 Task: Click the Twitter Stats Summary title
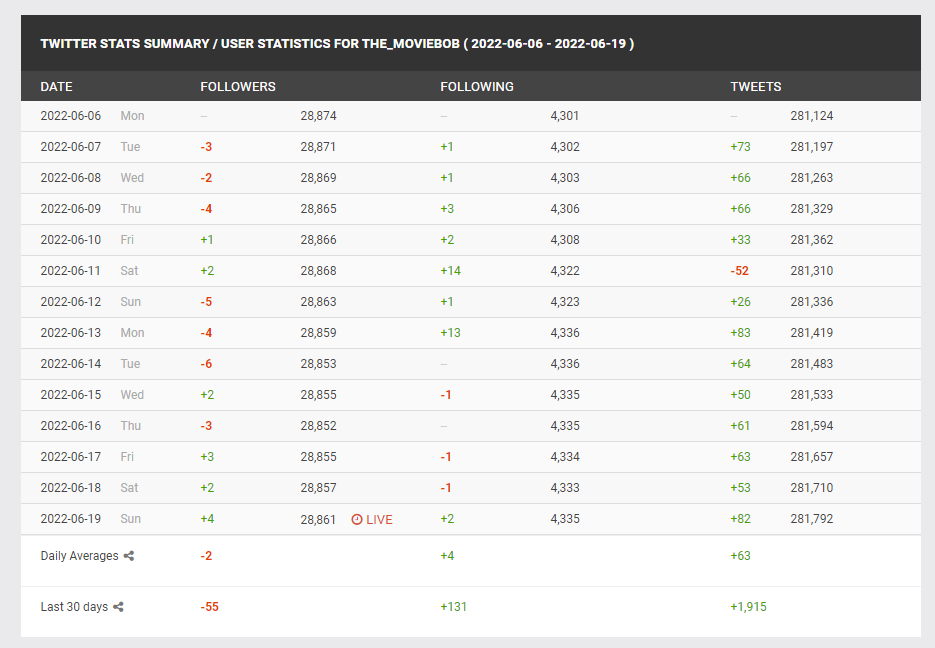337,44
